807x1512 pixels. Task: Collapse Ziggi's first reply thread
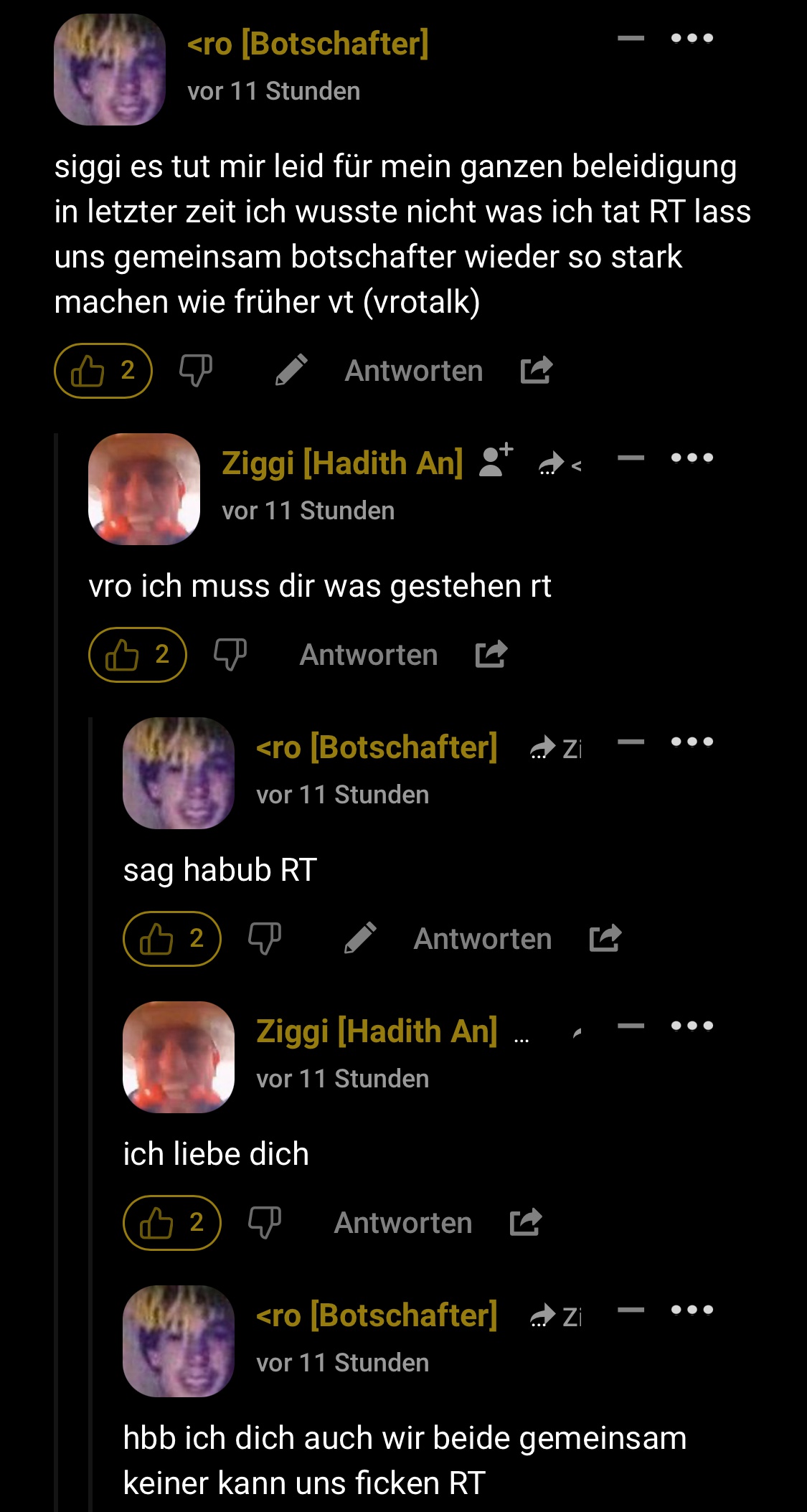tap(631, 458)
